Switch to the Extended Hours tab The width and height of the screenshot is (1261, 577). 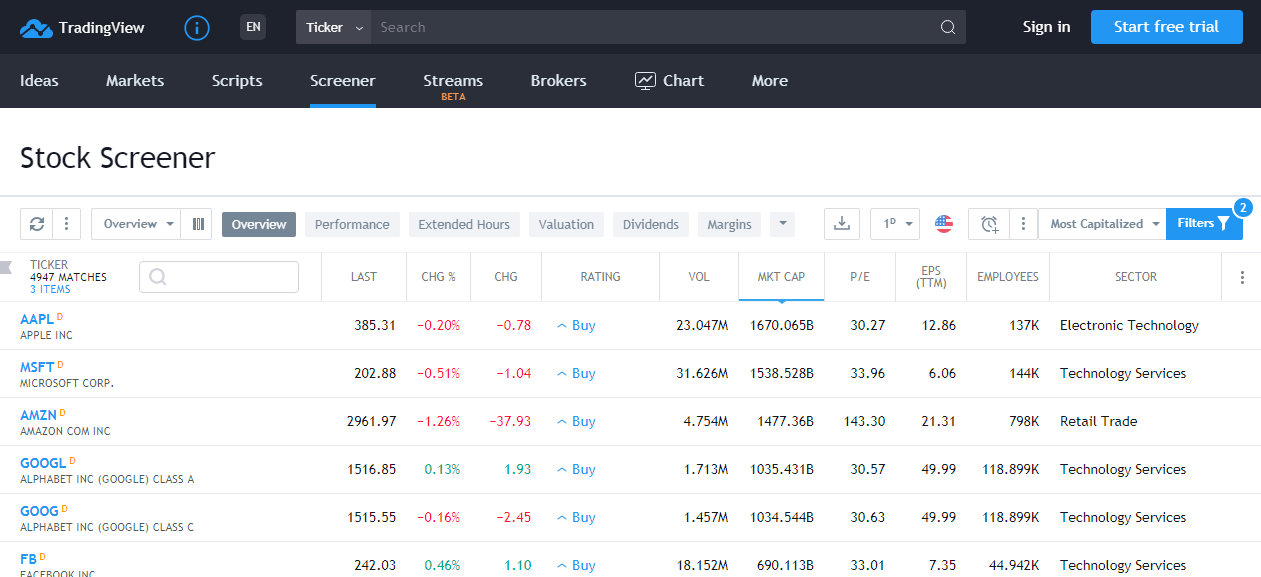pyautogui.click(x=464, y=224)
